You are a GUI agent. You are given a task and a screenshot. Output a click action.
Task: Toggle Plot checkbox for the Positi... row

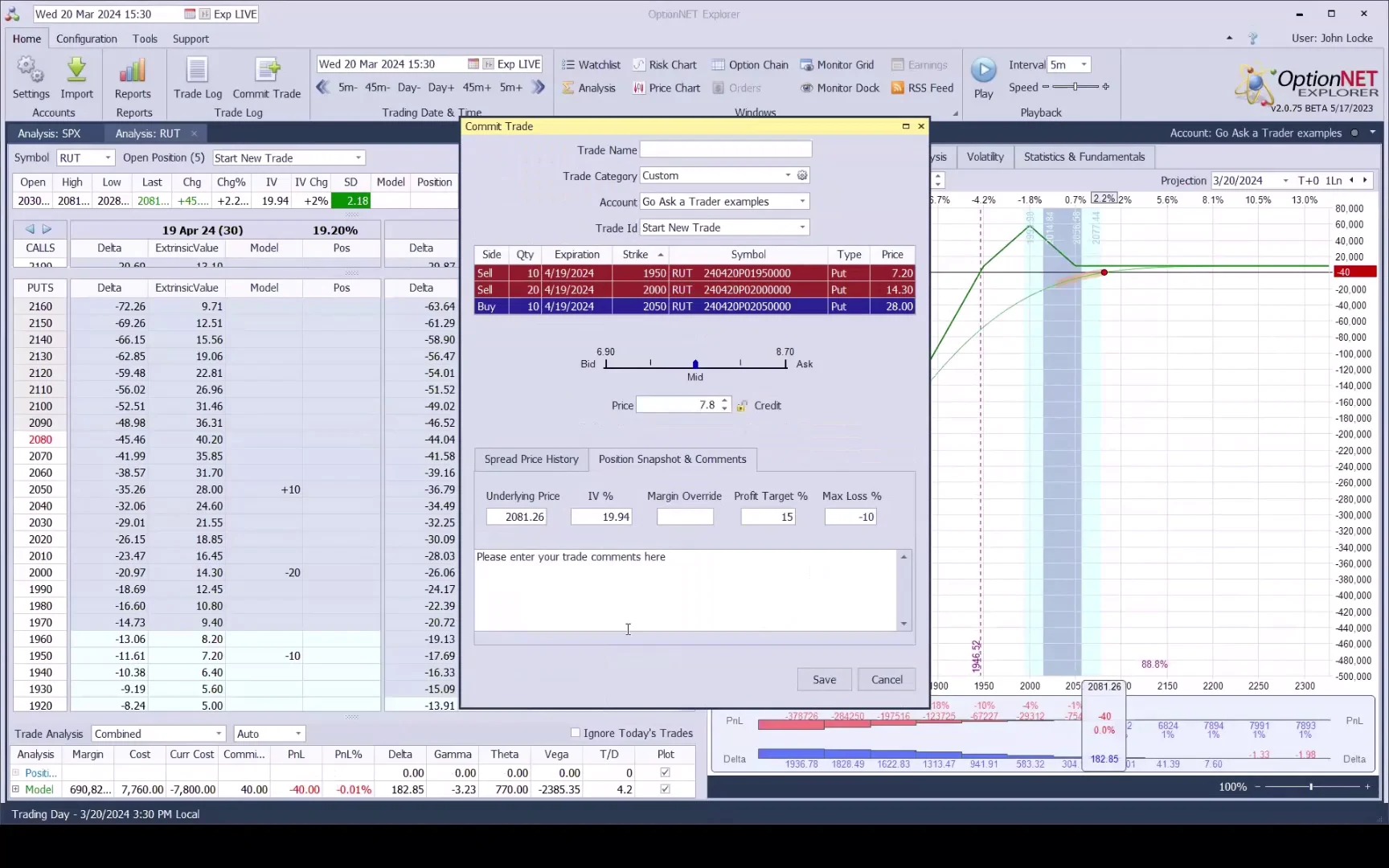tap(665, 773)
